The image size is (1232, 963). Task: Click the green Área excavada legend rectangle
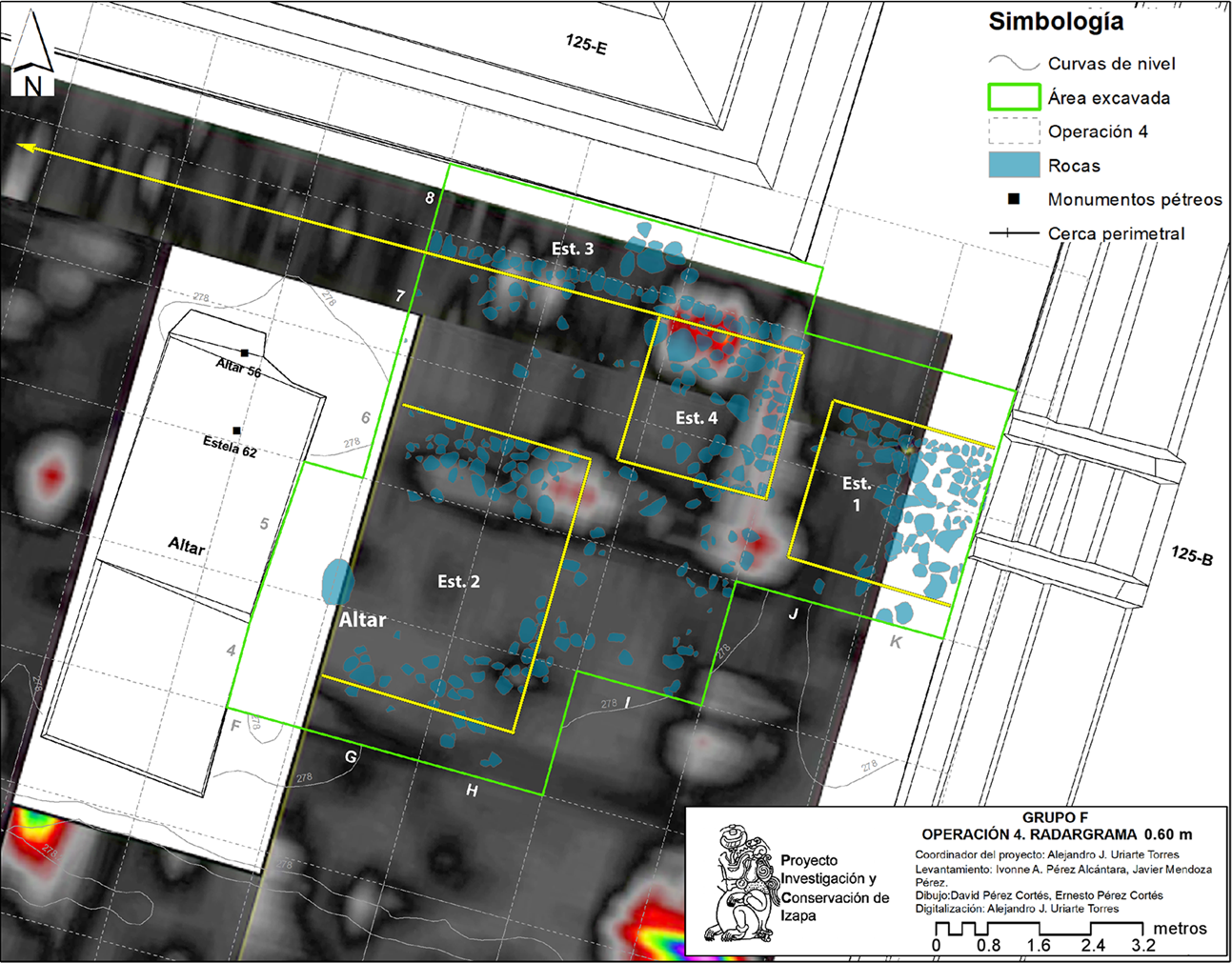coord(1014,97)
